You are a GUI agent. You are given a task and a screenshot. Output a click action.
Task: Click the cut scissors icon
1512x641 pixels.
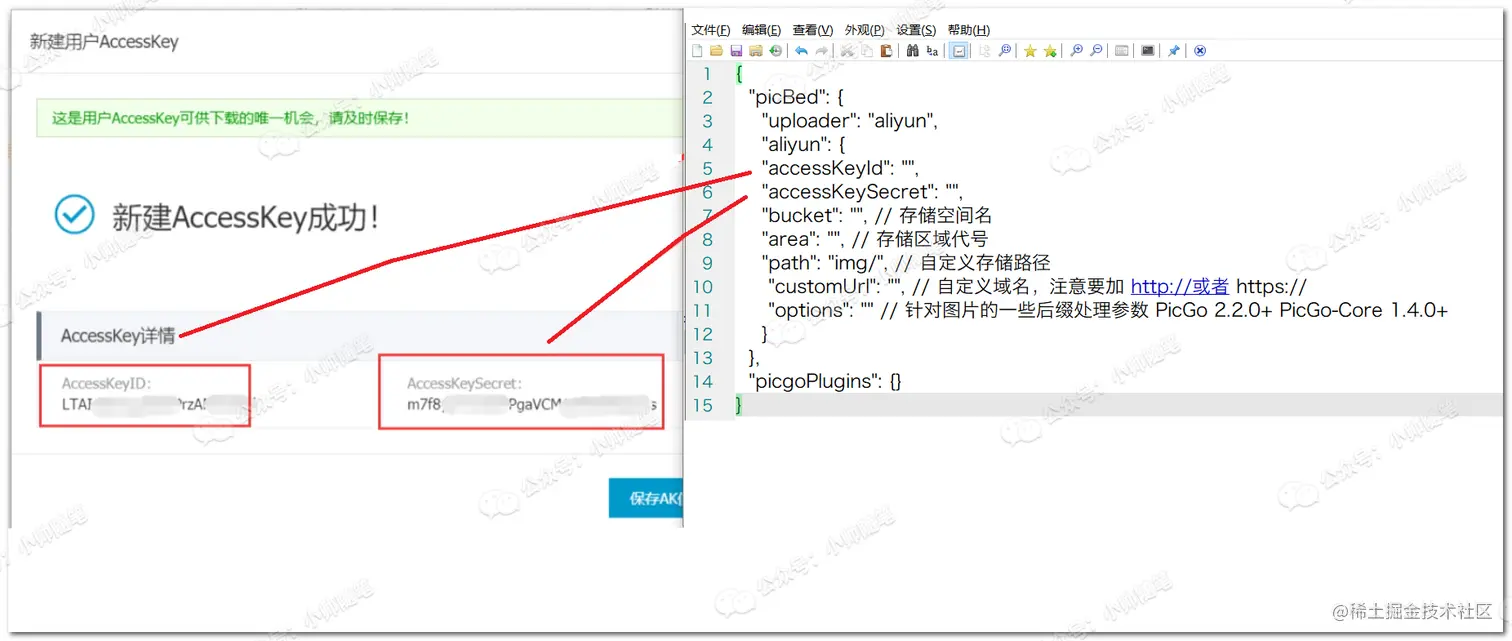(x=847, y=50)
